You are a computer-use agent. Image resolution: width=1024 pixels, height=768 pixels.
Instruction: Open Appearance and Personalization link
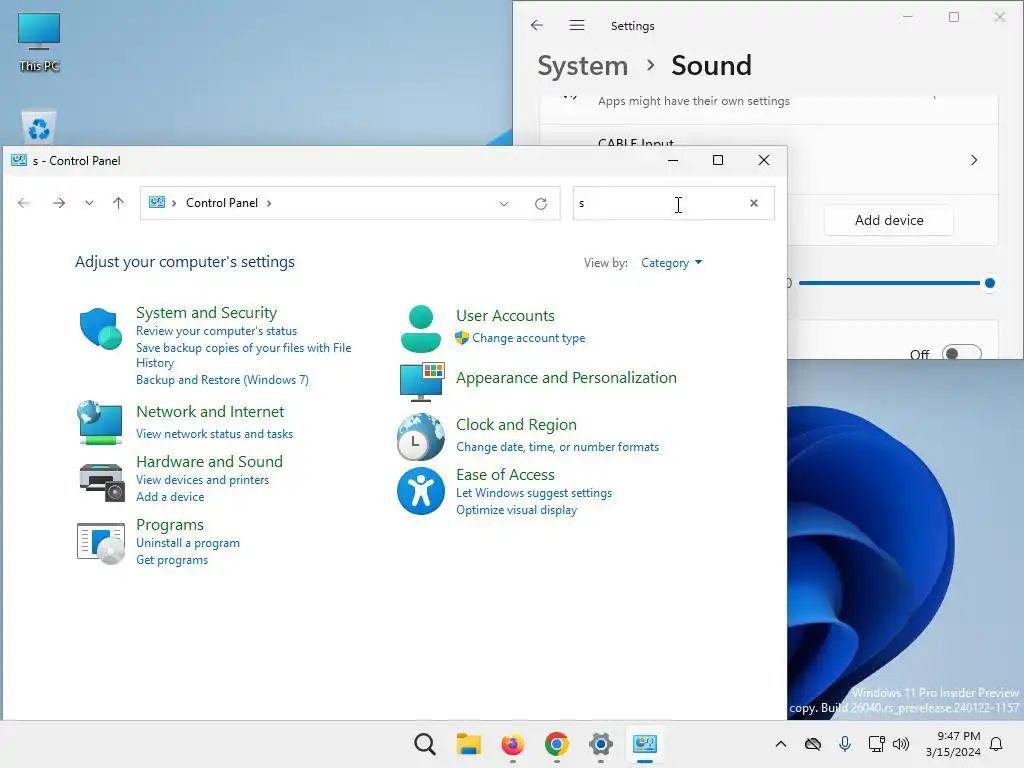(566, 377)
